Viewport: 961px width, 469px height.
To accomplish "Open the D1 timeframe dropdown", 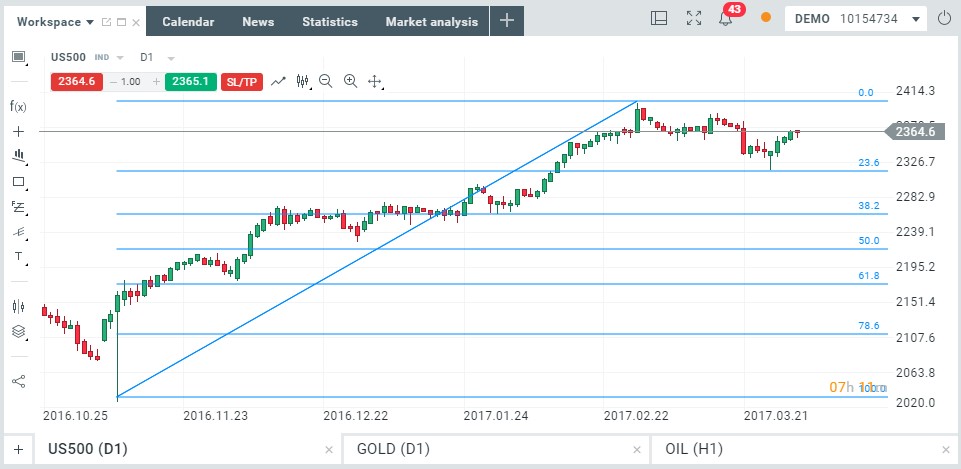I will pos(157,57).
